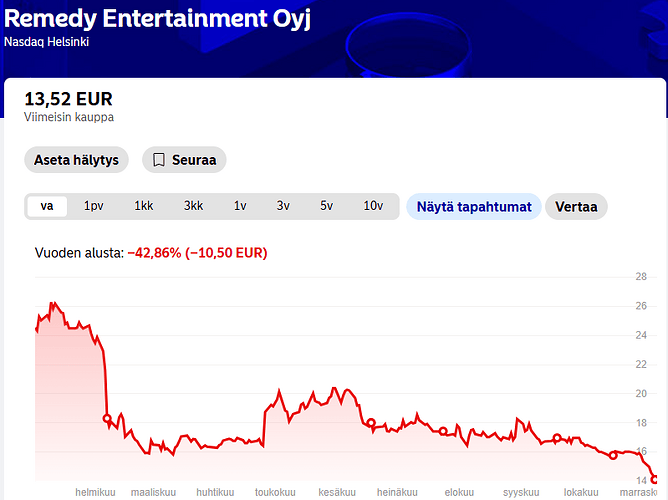Click the 24 price axis value

tap(641, 336)
